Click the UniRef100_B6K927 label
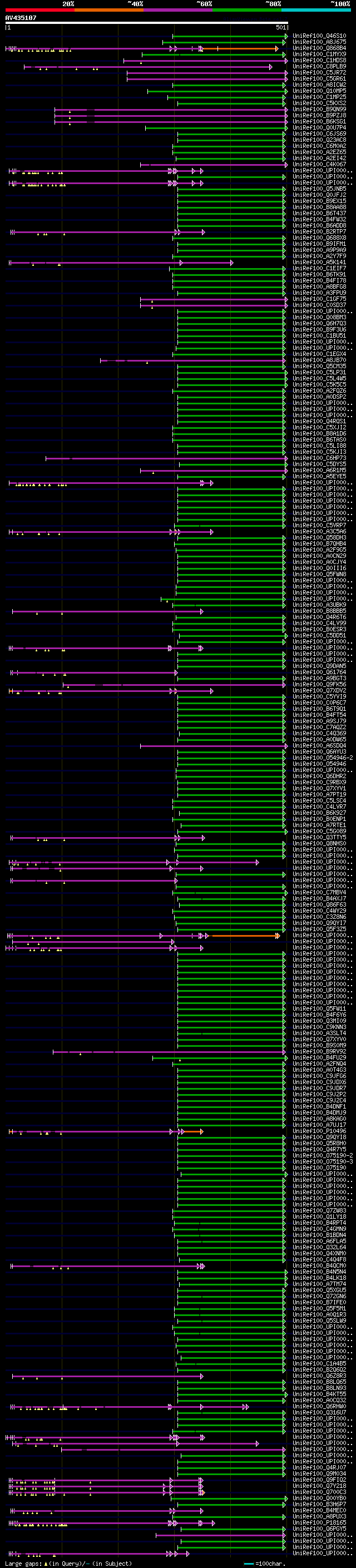Image resolution: width=356 pixels, height=1568 pixels. coord(319,813)
